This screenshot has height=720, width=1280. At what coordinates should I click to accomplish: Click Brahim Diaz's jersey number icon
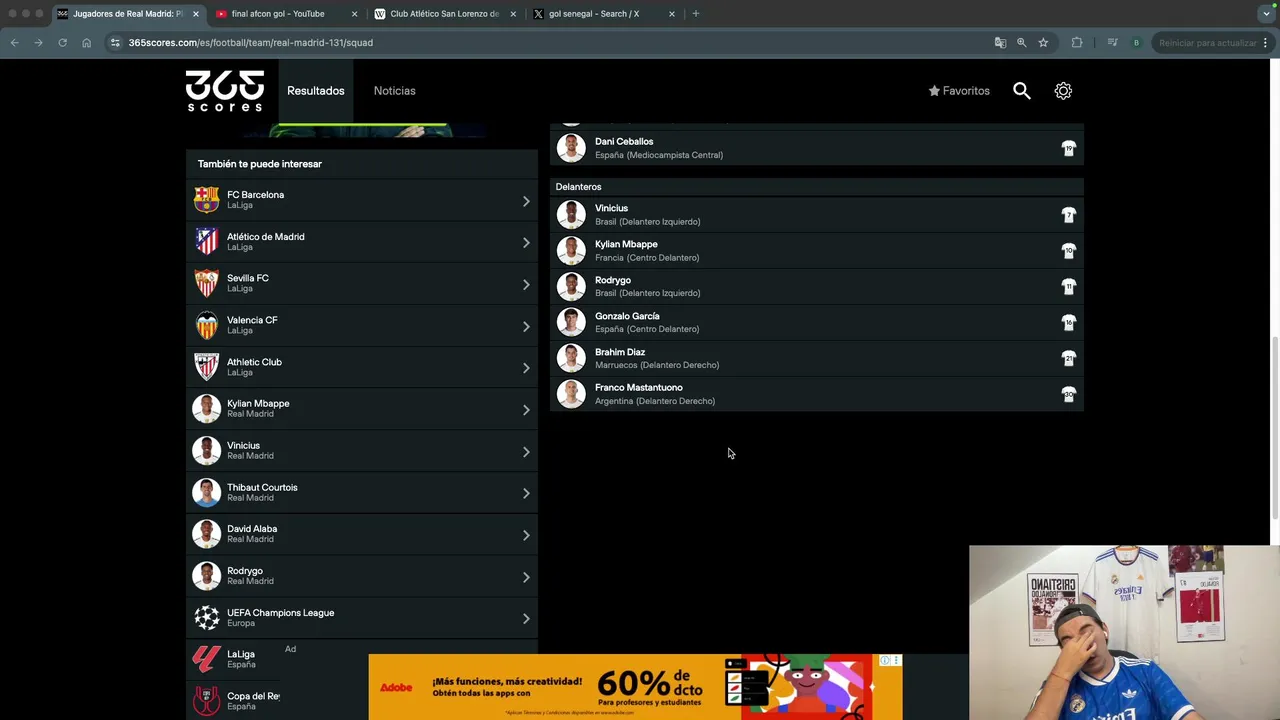click(x=1069, y=358)
